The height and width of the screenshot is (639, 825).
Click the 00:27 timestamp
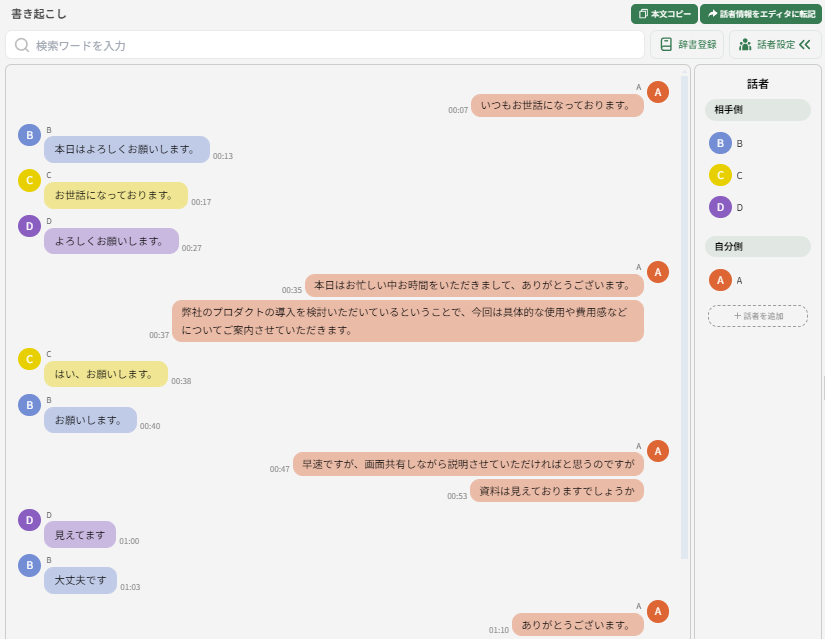coord(192,248)
